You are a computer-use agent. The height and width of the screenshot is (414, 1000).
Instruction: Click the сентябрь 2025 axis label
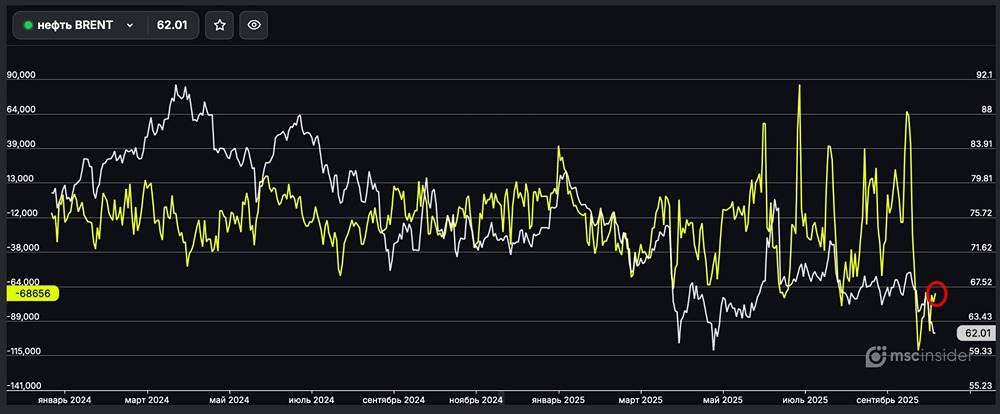pyautogui.click(x=886, y=401)
